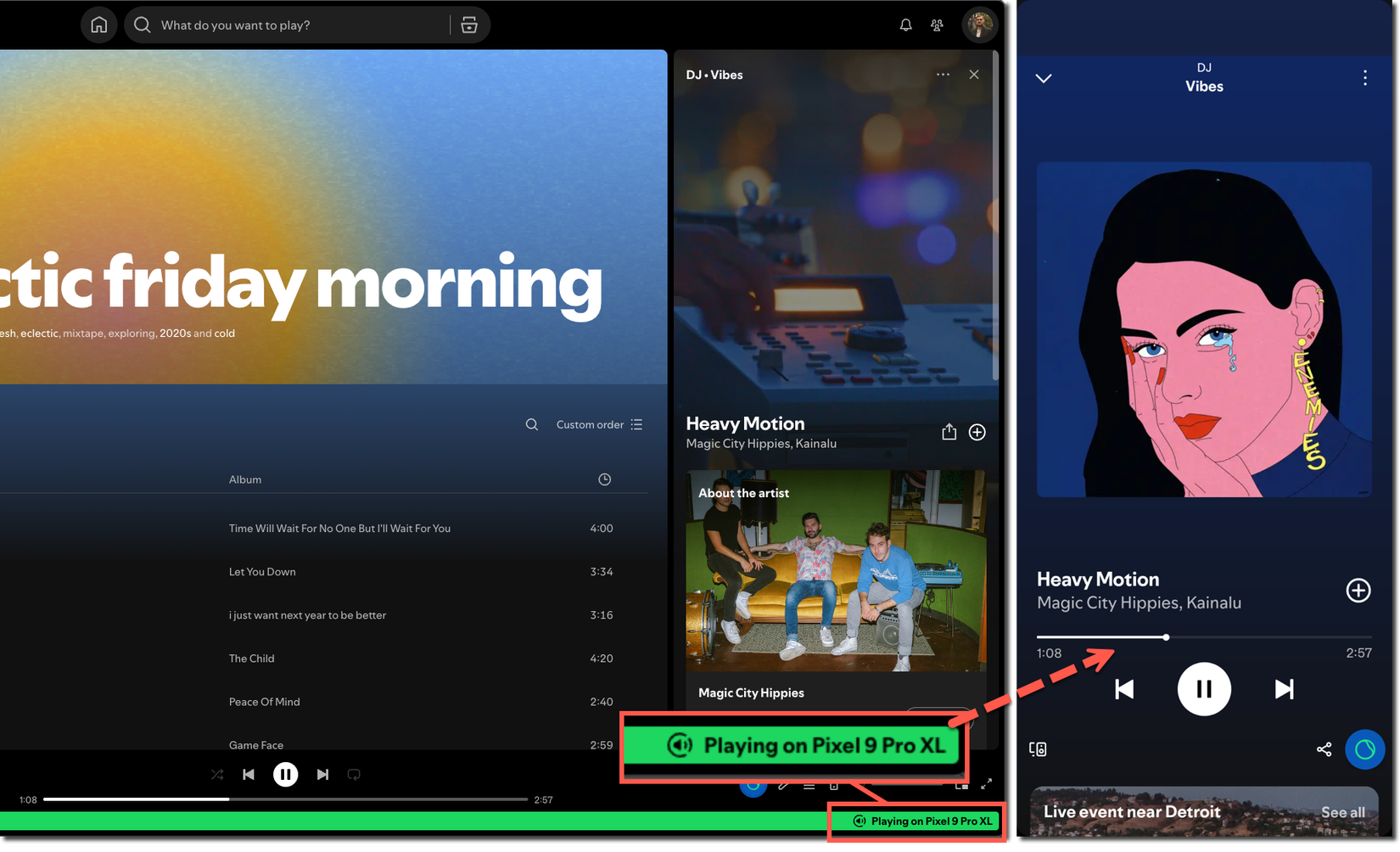
Task: Open the Friend Activity icon
Action: [x=937, y=25]
